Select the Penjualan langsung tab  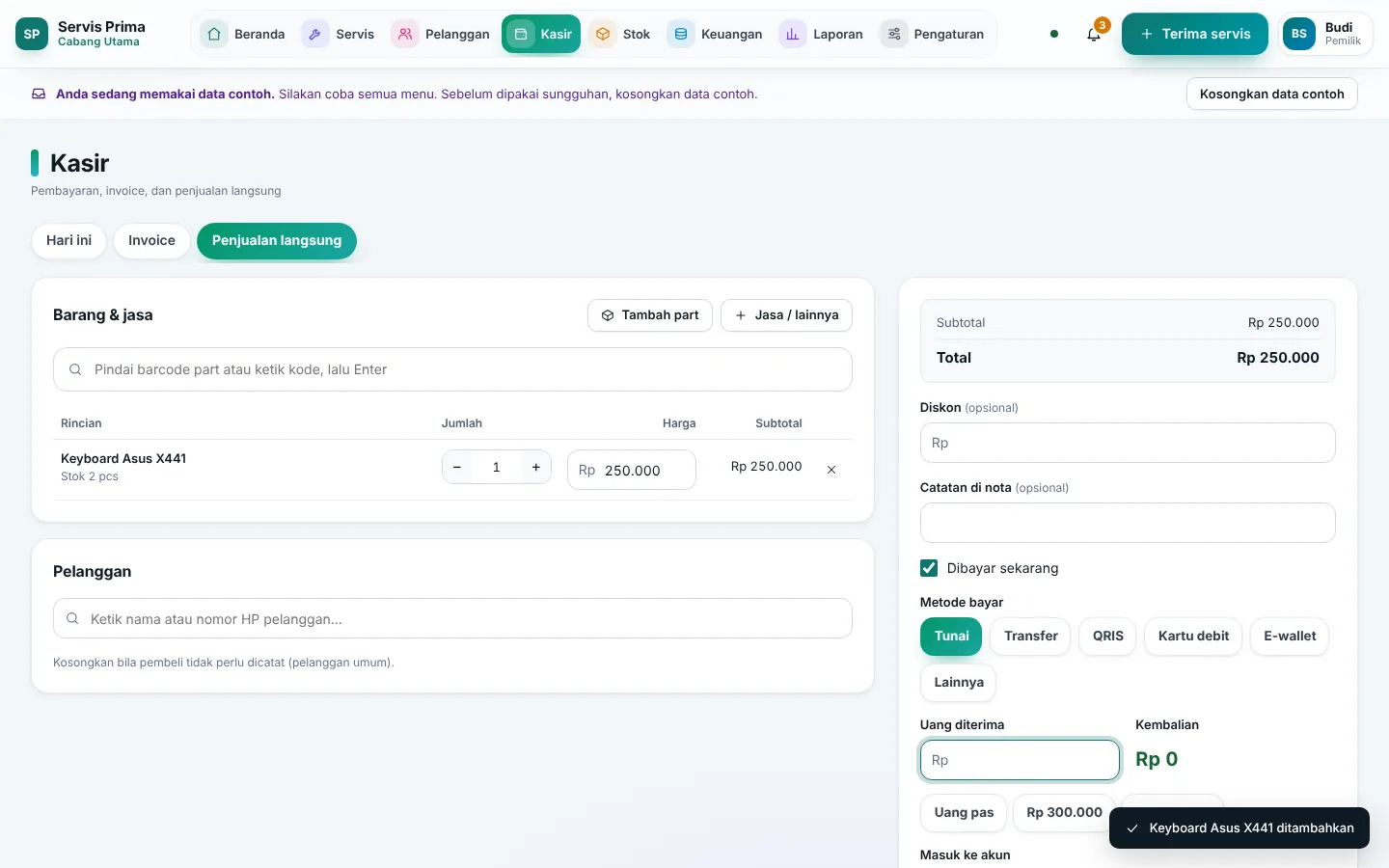point(277,241)
